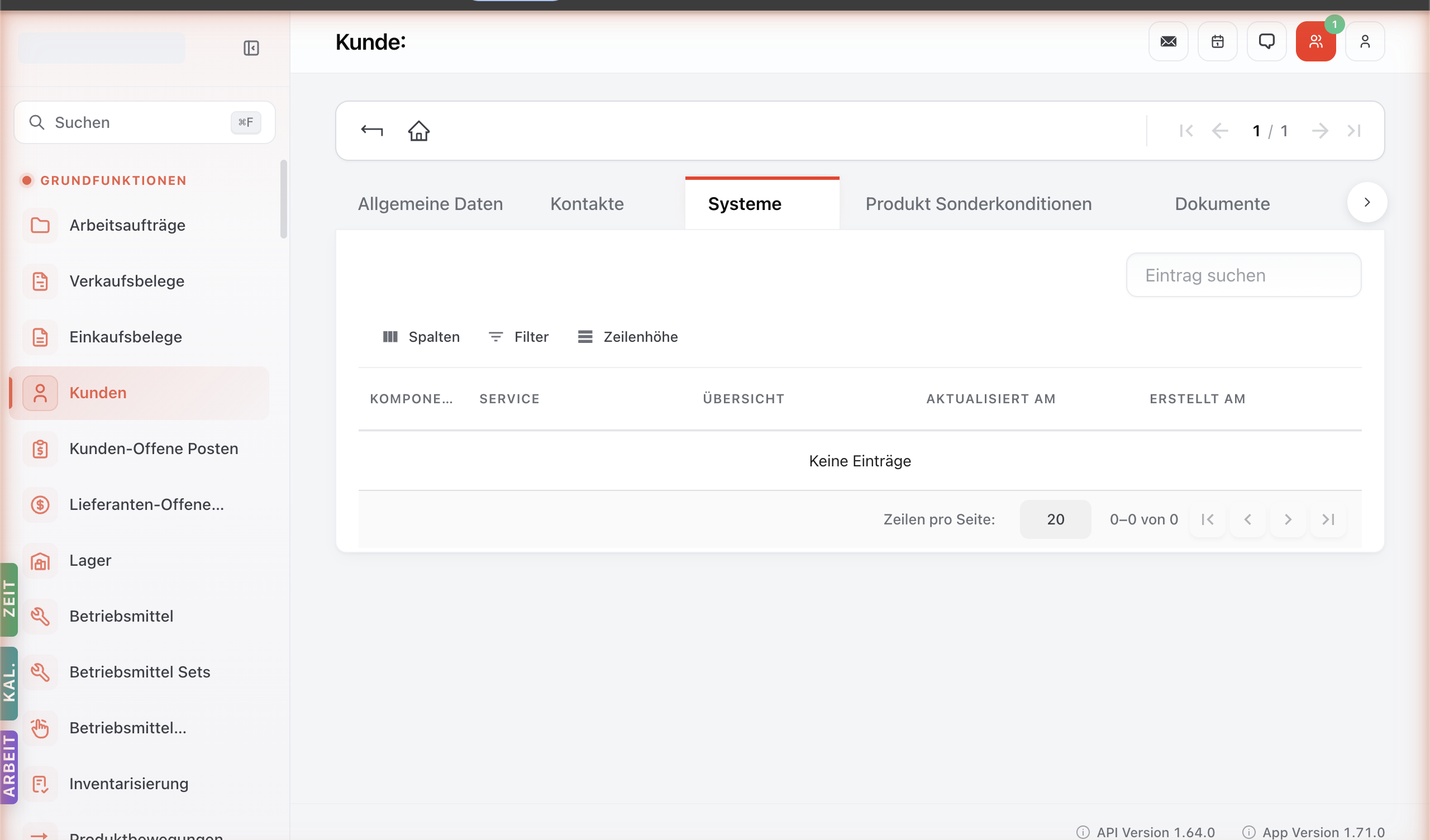Open the calendar icon in header
Screen dimensions: 1430x840
point(1217,41)
